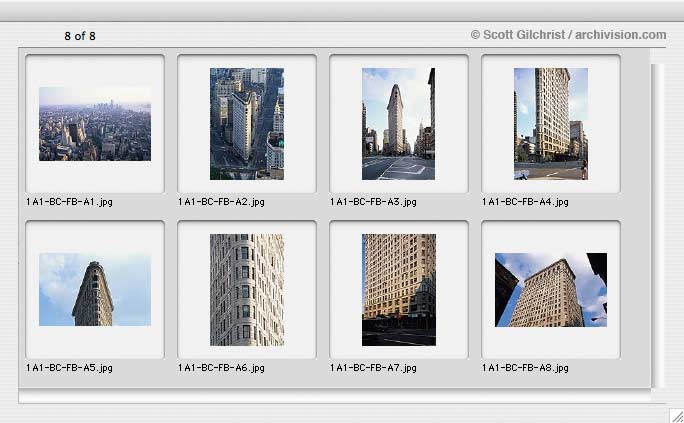The height and width of the screenshot is (423, 684).
Task: Click the filename 1A1-BC-FB-A8.jpg
Action: coord(525,368)
